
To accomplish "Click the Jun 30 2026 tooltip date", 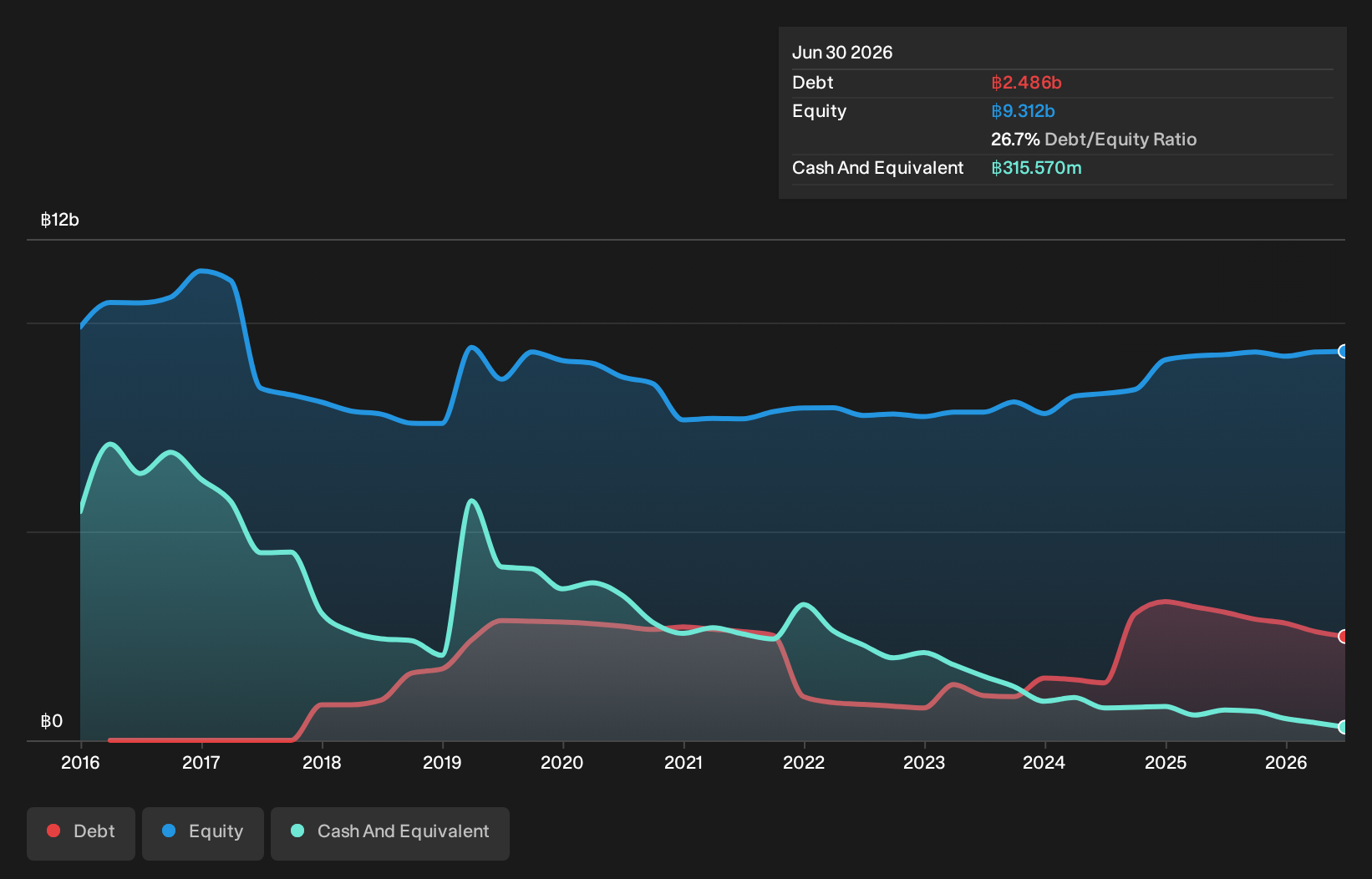I will pyautogui.click(x=842, y=53).
